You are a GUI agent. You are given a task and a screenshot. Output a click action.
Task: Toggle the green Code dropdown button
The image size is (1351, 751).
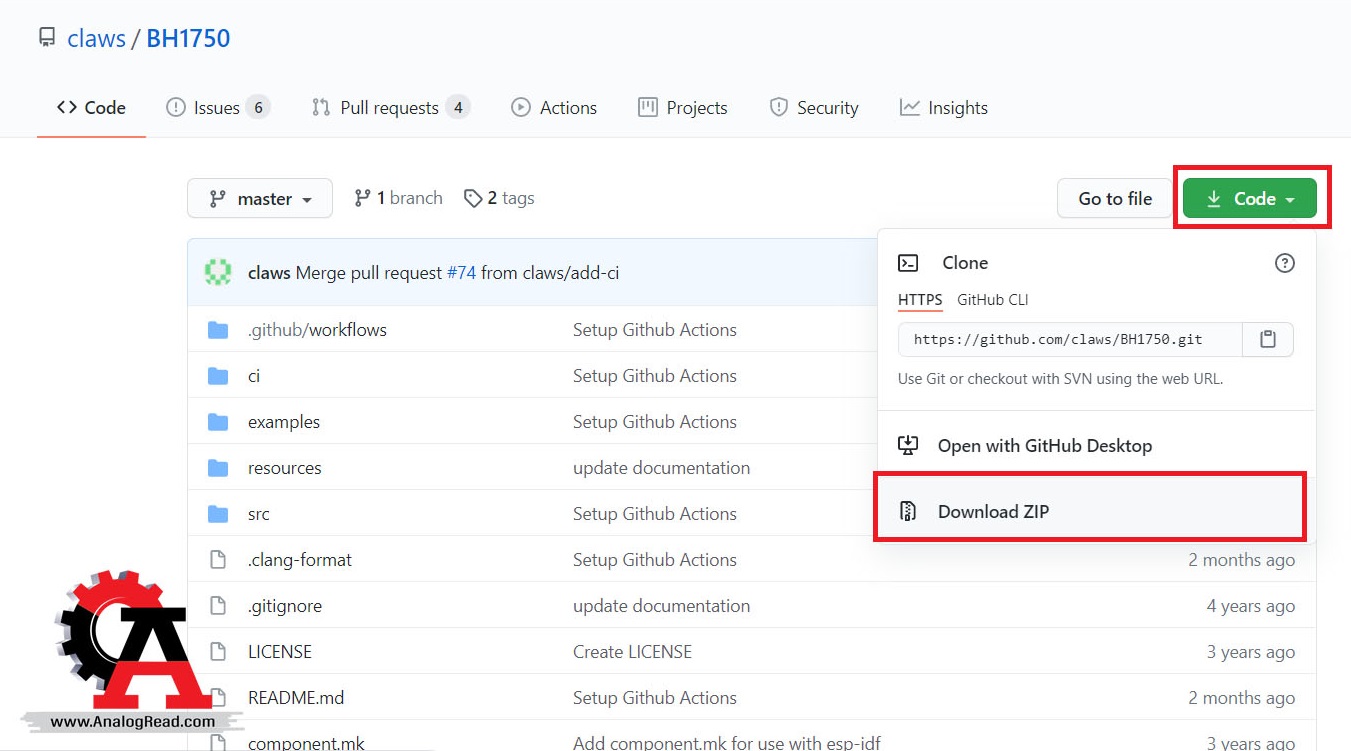tap(1250, 199)
